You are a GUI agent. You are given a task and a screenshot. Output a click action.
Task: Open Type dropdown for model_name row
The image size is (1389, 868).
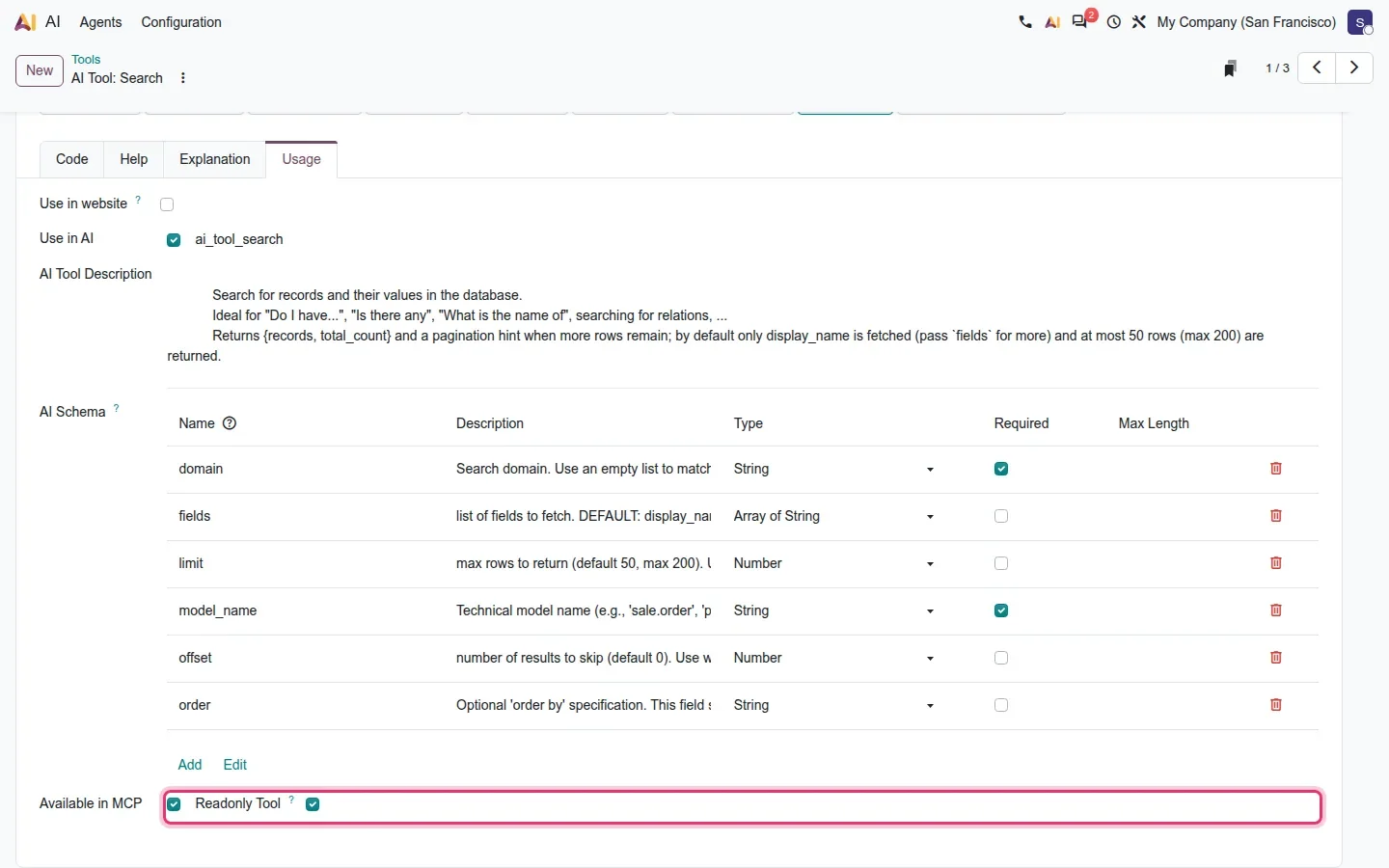pos(834,610)
